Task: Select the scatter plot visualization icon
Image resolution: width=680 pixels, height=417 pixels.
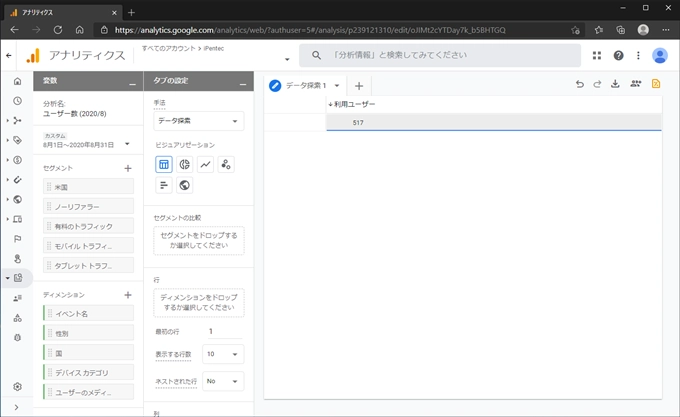Action: (x=226, y=164)
